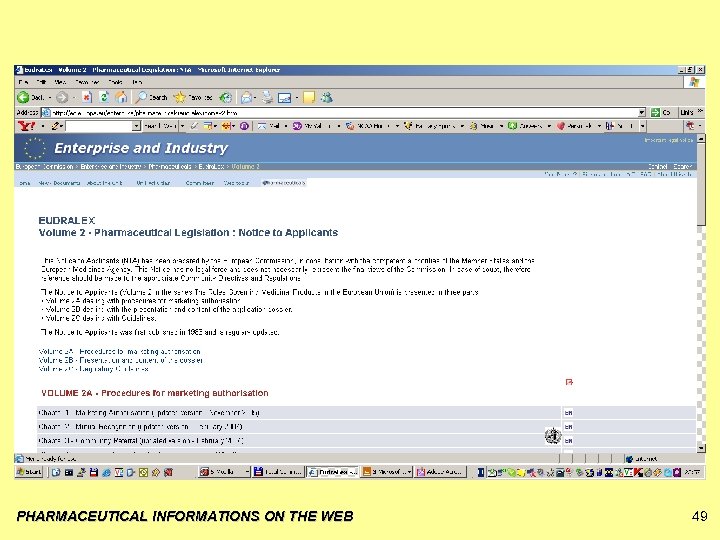Click Volume 2B Presentation and content link
720x540 pixels.
(121, 360)
